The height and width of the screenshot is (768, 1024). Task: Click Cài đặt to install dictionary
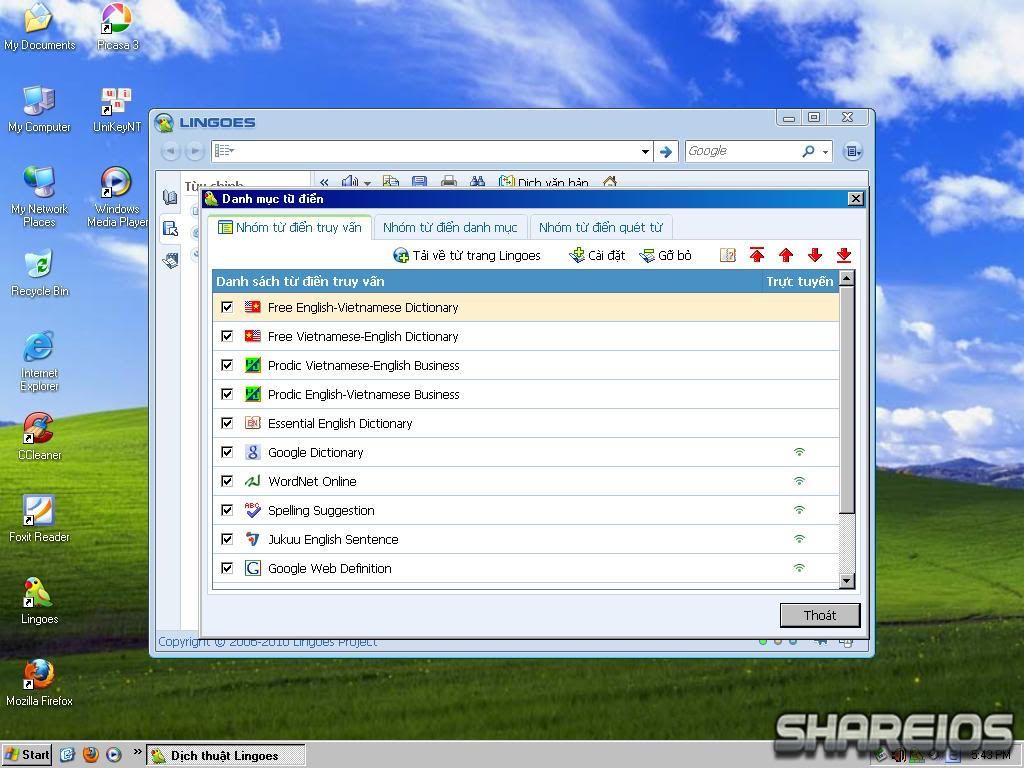597,255
